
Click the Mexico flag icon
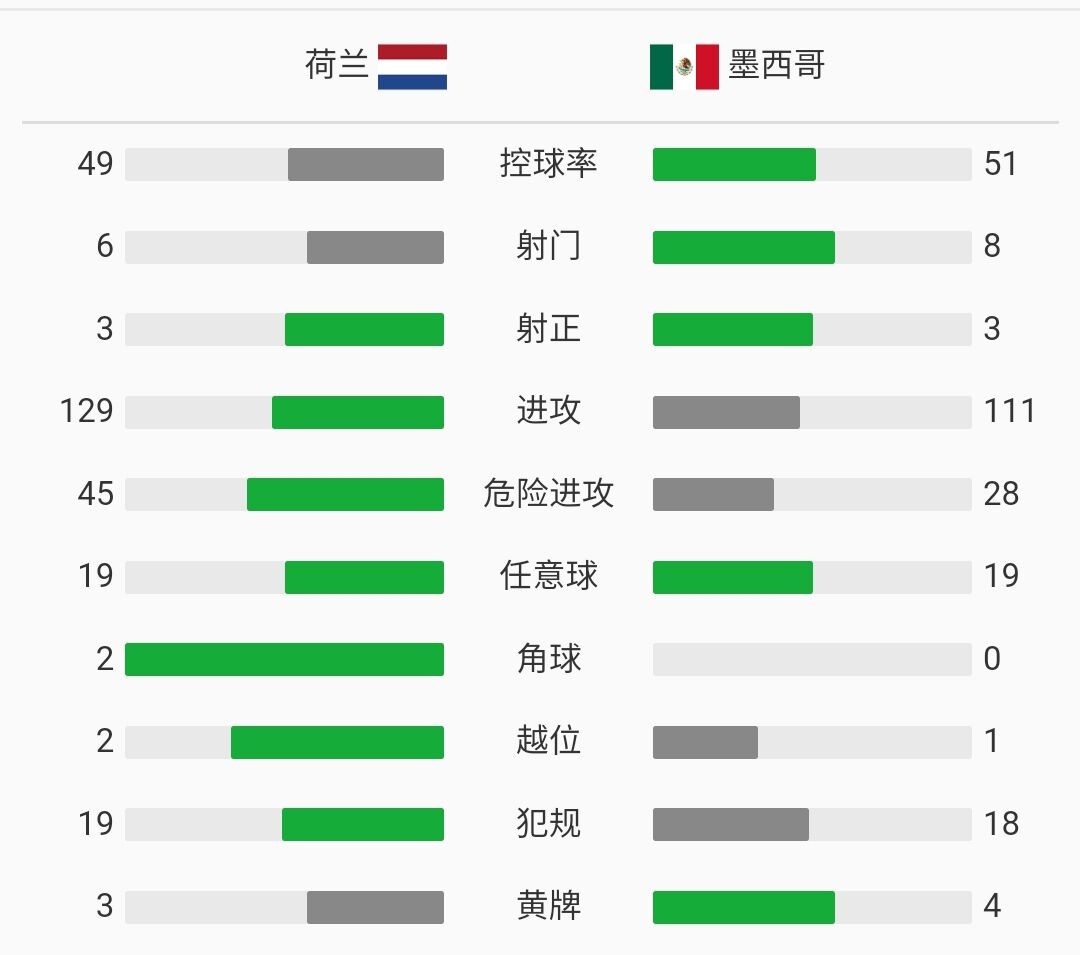(684, 67)
